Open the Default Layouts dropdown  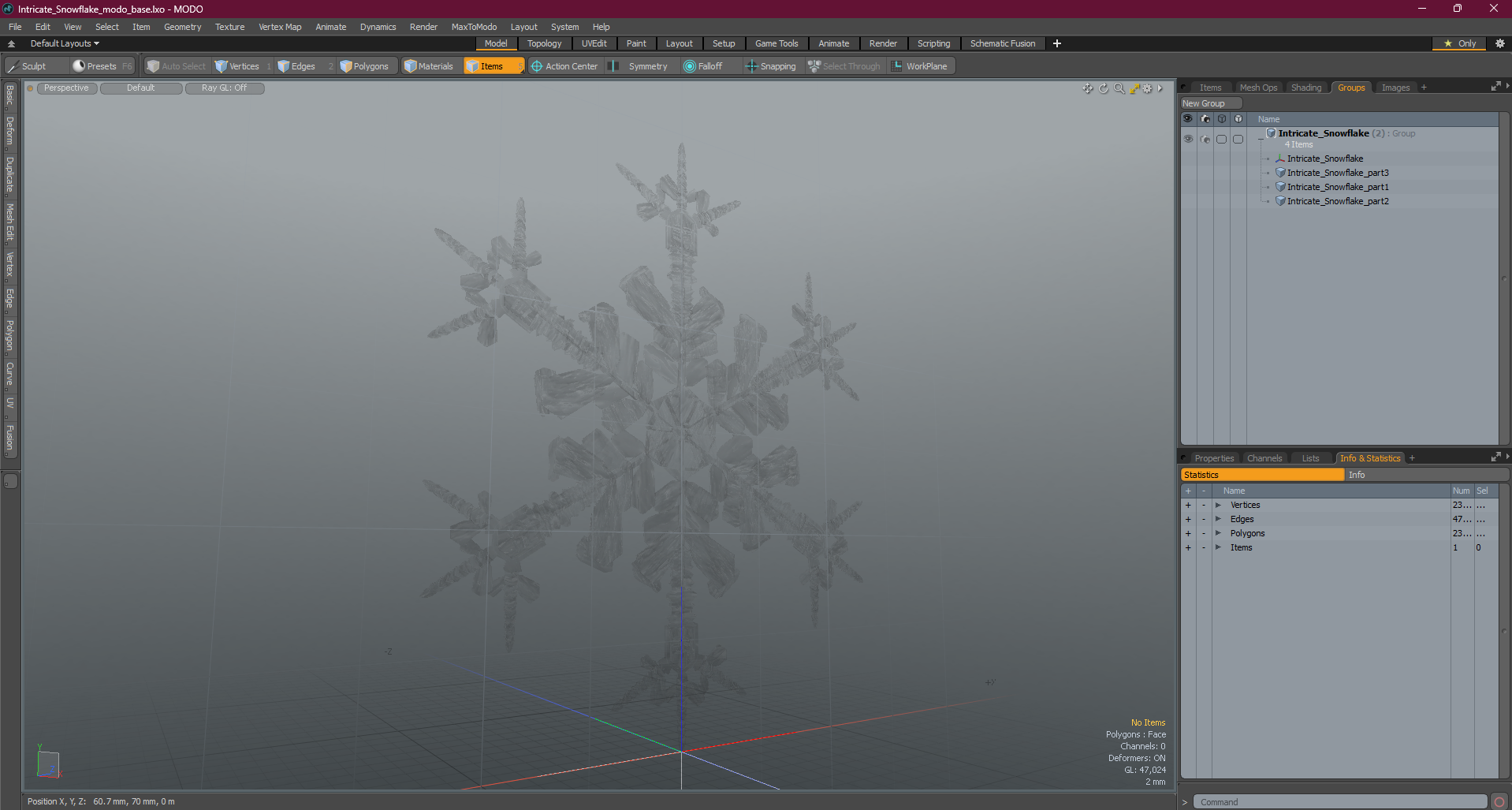(x=65, y=43)
